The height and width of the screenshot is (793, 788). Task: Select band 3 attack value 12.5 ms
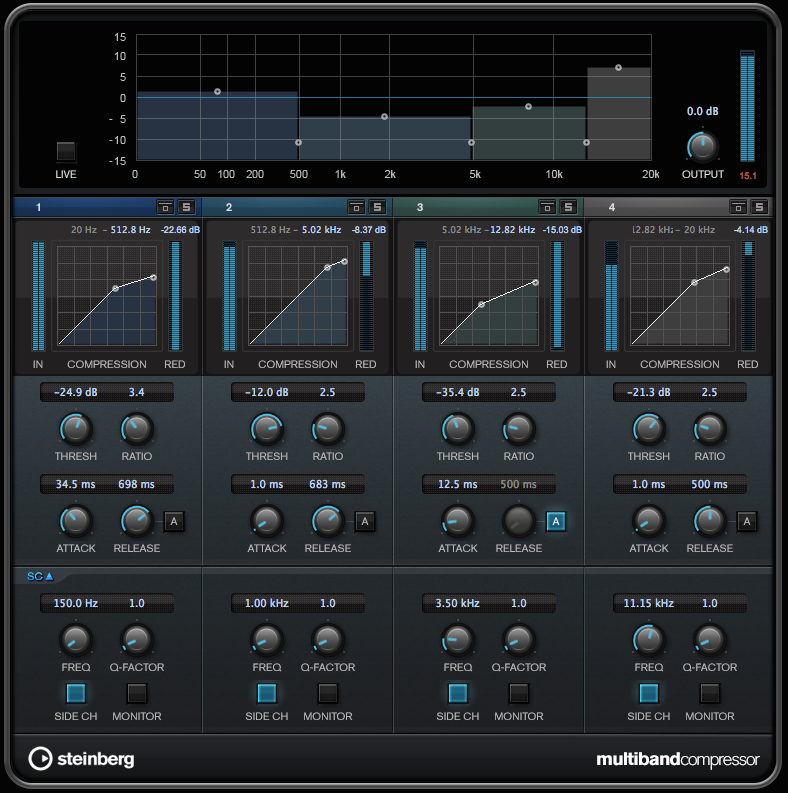[x=458, y=484]
